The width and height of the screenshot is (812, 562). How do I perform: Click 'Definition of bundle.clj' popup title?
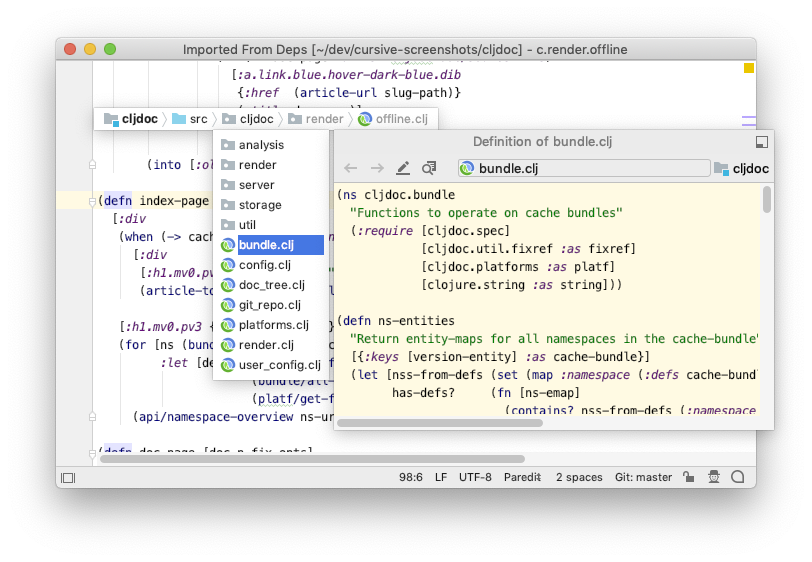[x=542, y=142]
